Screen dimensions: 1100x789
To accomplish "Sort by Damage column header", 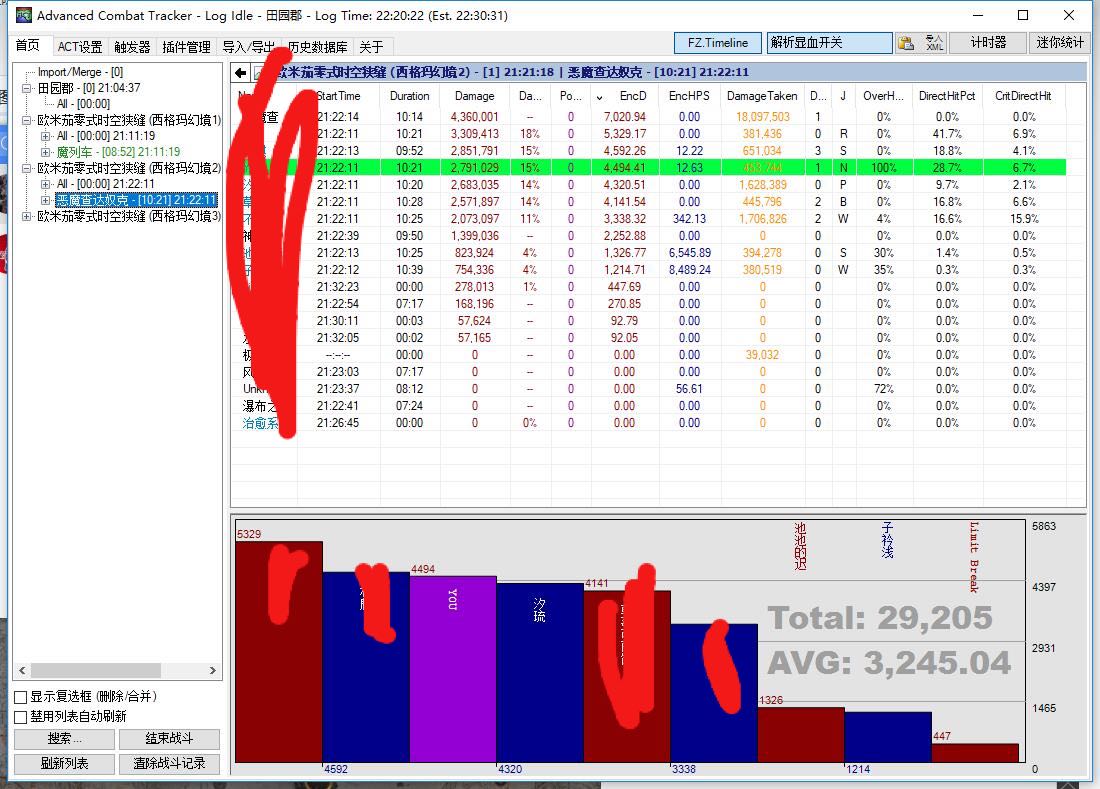I will pyautogui.click(x=474, y=96).
